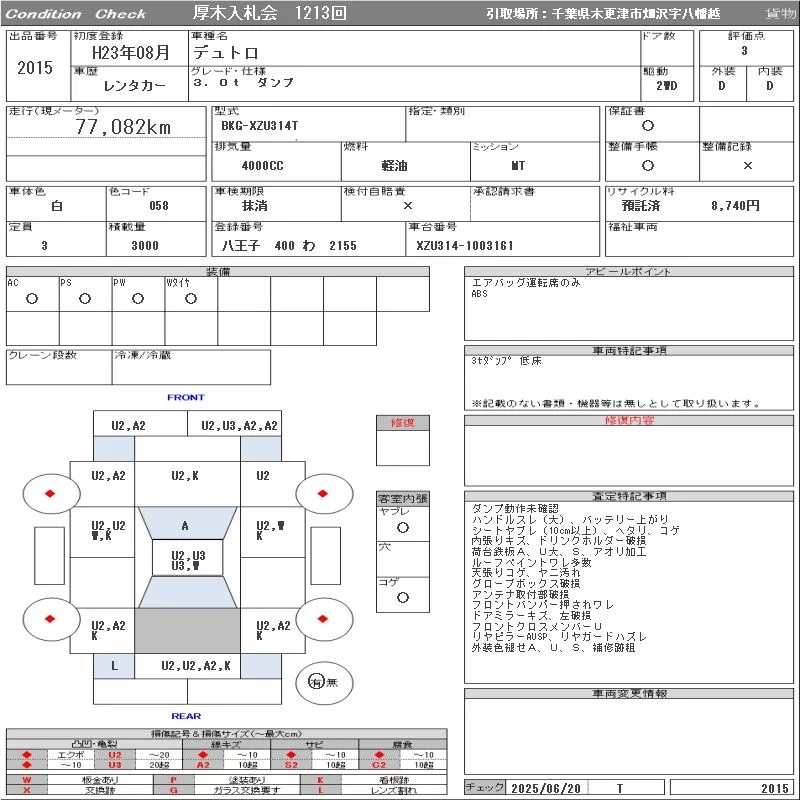Click the mileage reading 77,082km
The image size is (800, 800).
click(x=123, y=127)
